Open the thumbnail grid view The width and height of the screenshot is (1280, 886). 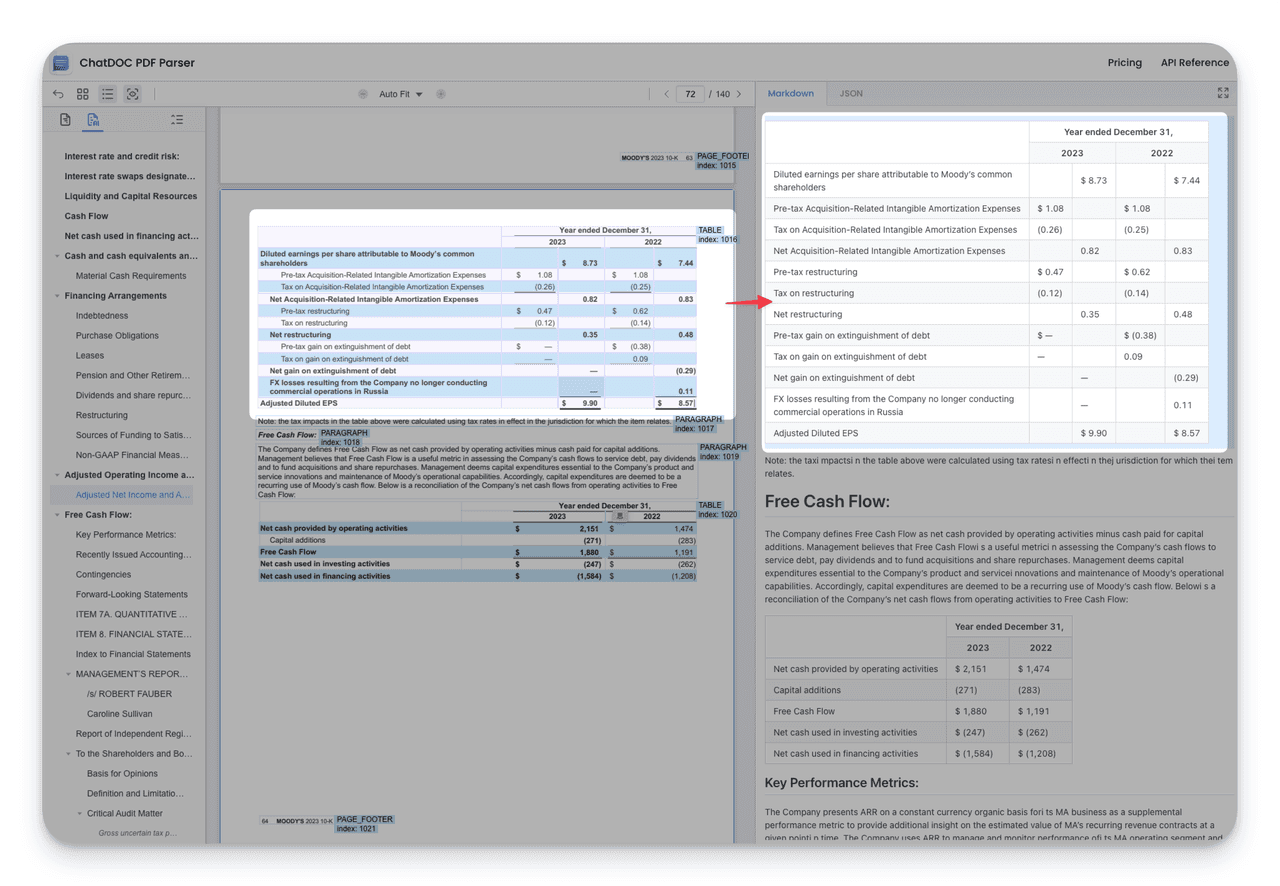pyautogui.click(x=83, y=94)
